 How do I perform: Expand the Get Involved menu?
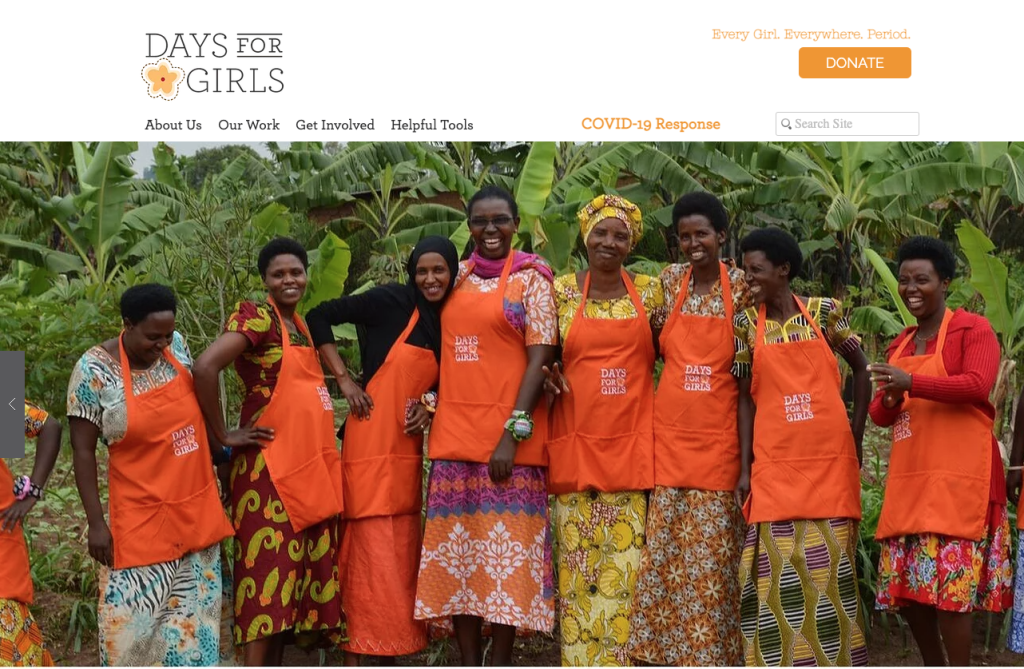[335, 125]
